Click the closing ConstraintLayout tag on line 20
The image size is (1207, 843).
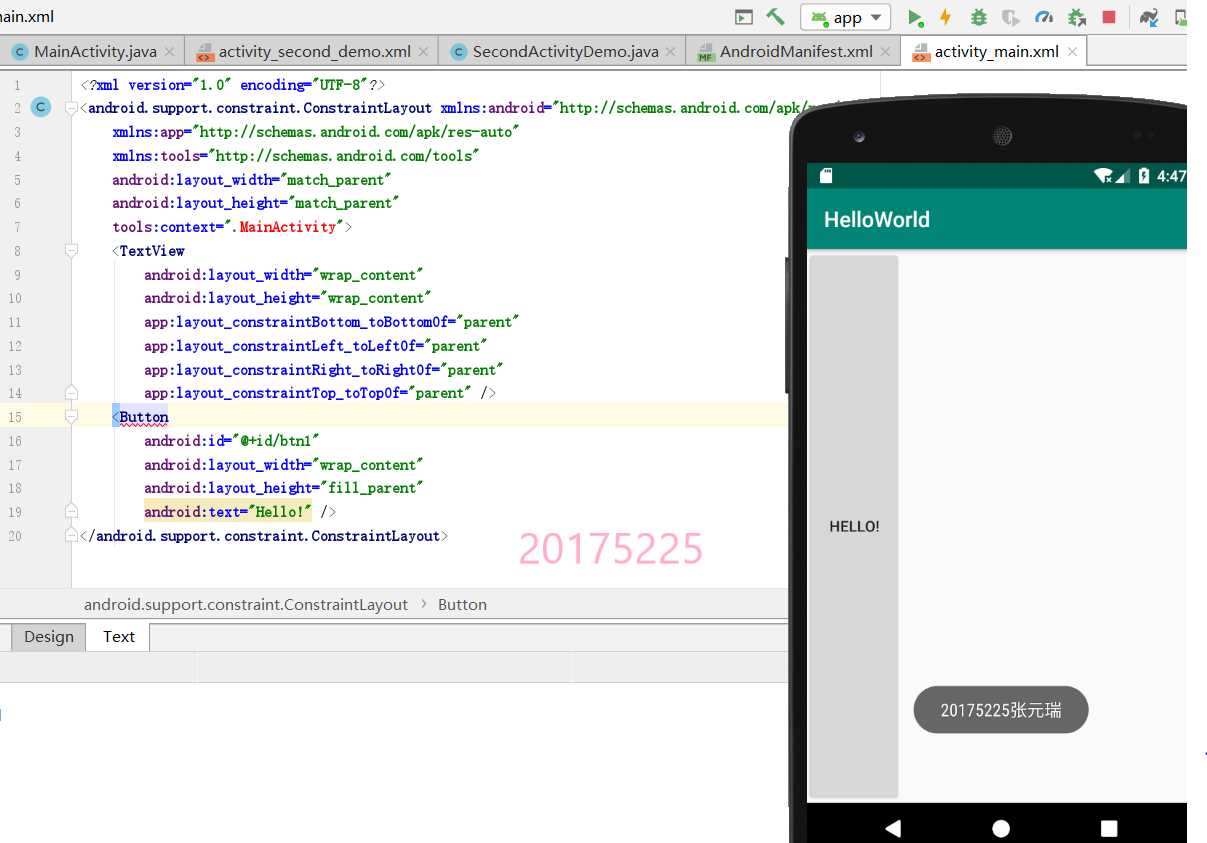(x=264, y=536)
